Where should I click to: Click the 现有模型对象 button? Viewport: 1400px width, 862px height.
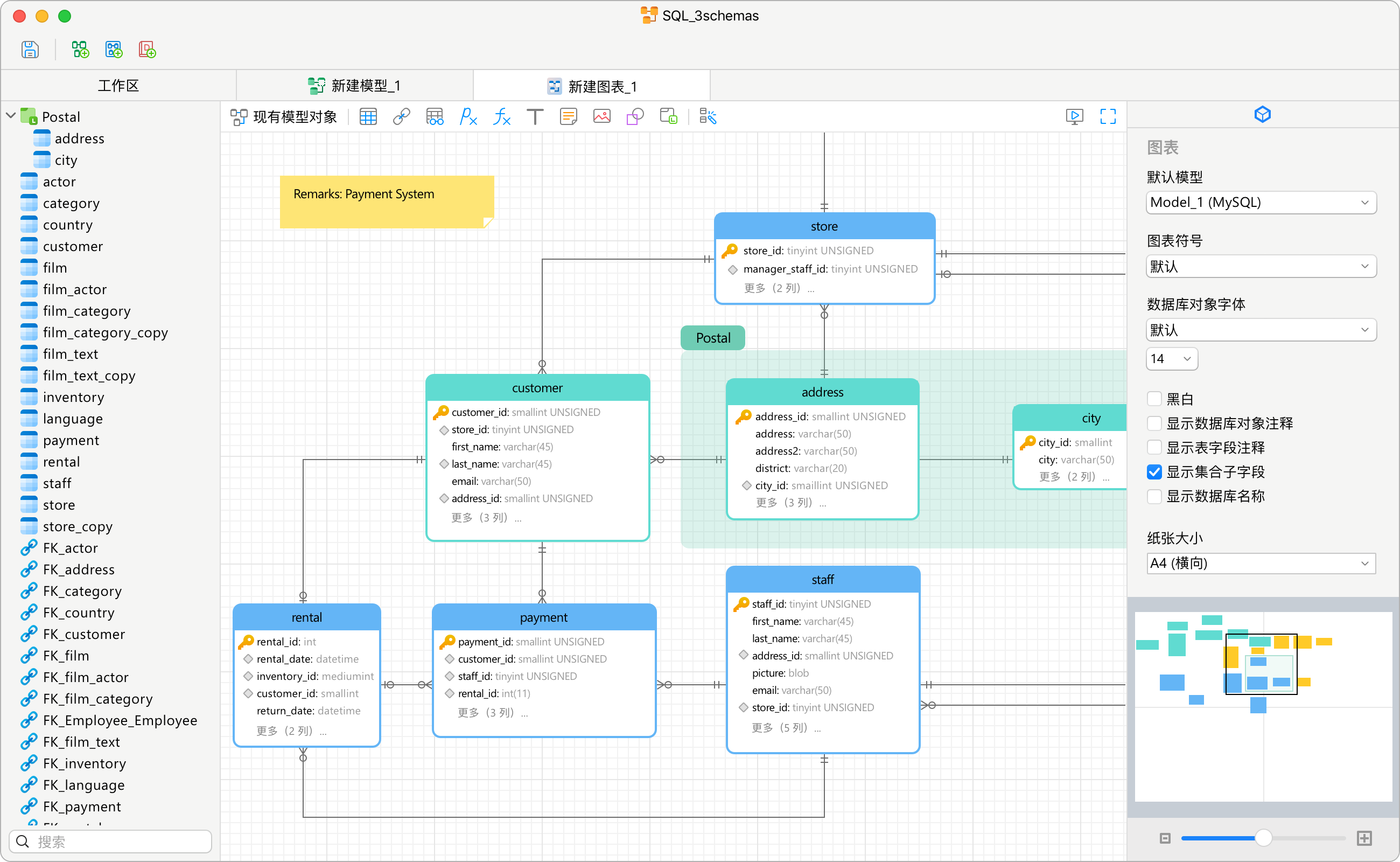click(x=284, y=117)
